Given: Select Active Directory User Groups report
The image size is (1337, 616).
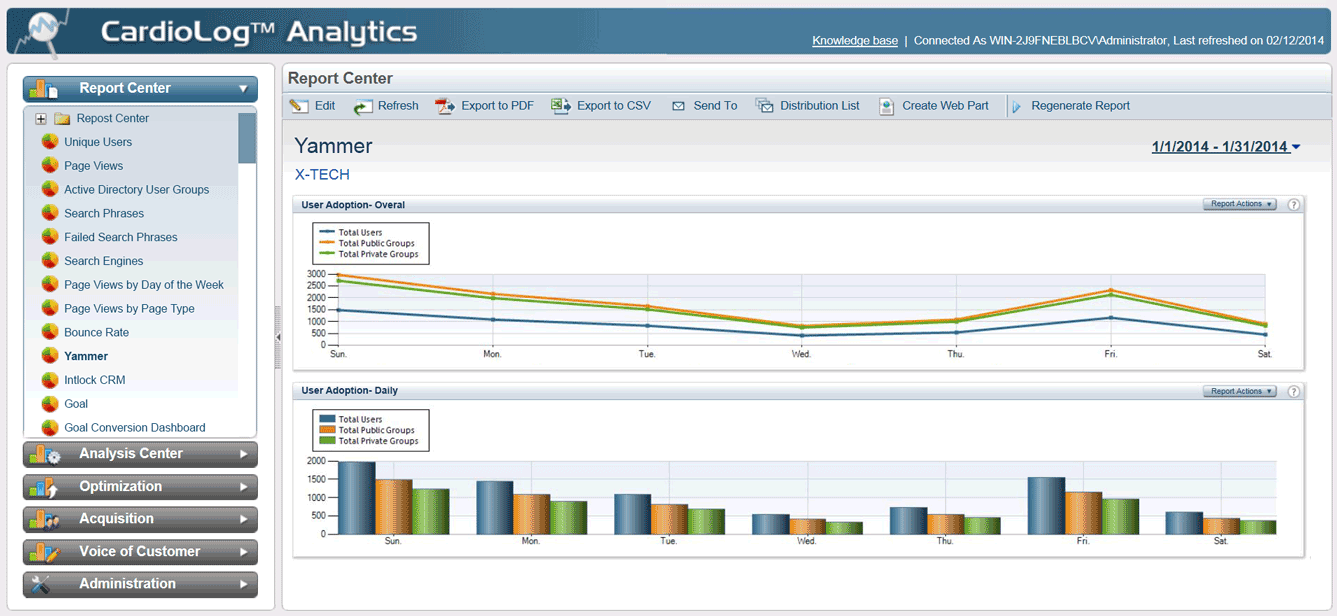Looking at the screenshot, I should (x=137, y=190).
